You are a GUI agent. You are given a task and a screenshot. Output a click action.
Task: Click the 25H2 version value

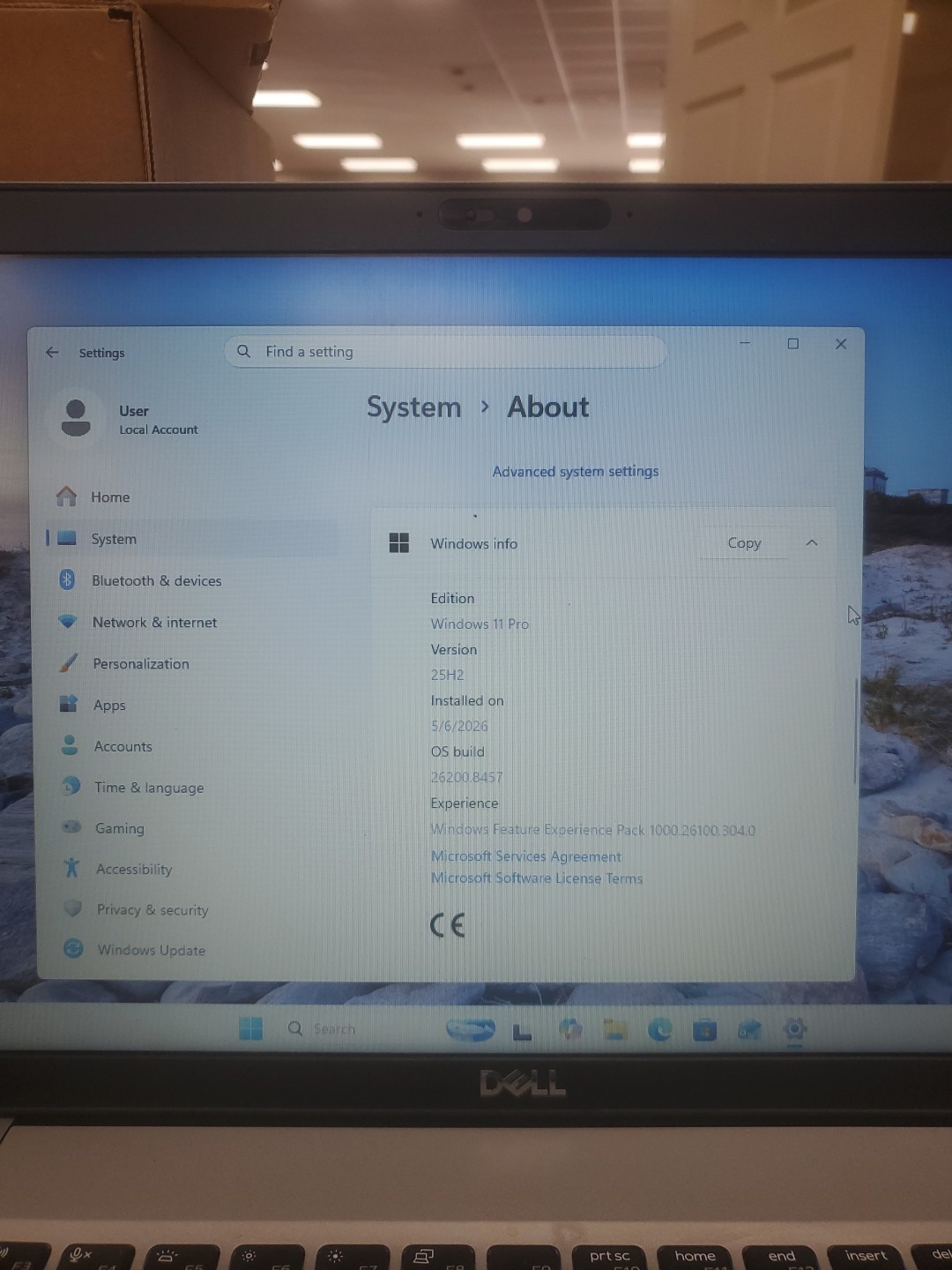pos(447,676)
